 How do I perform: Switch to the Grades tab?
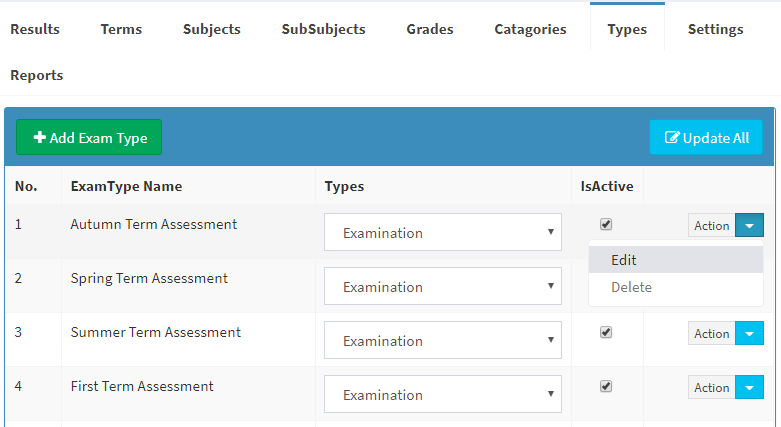[x=430, y=29]
